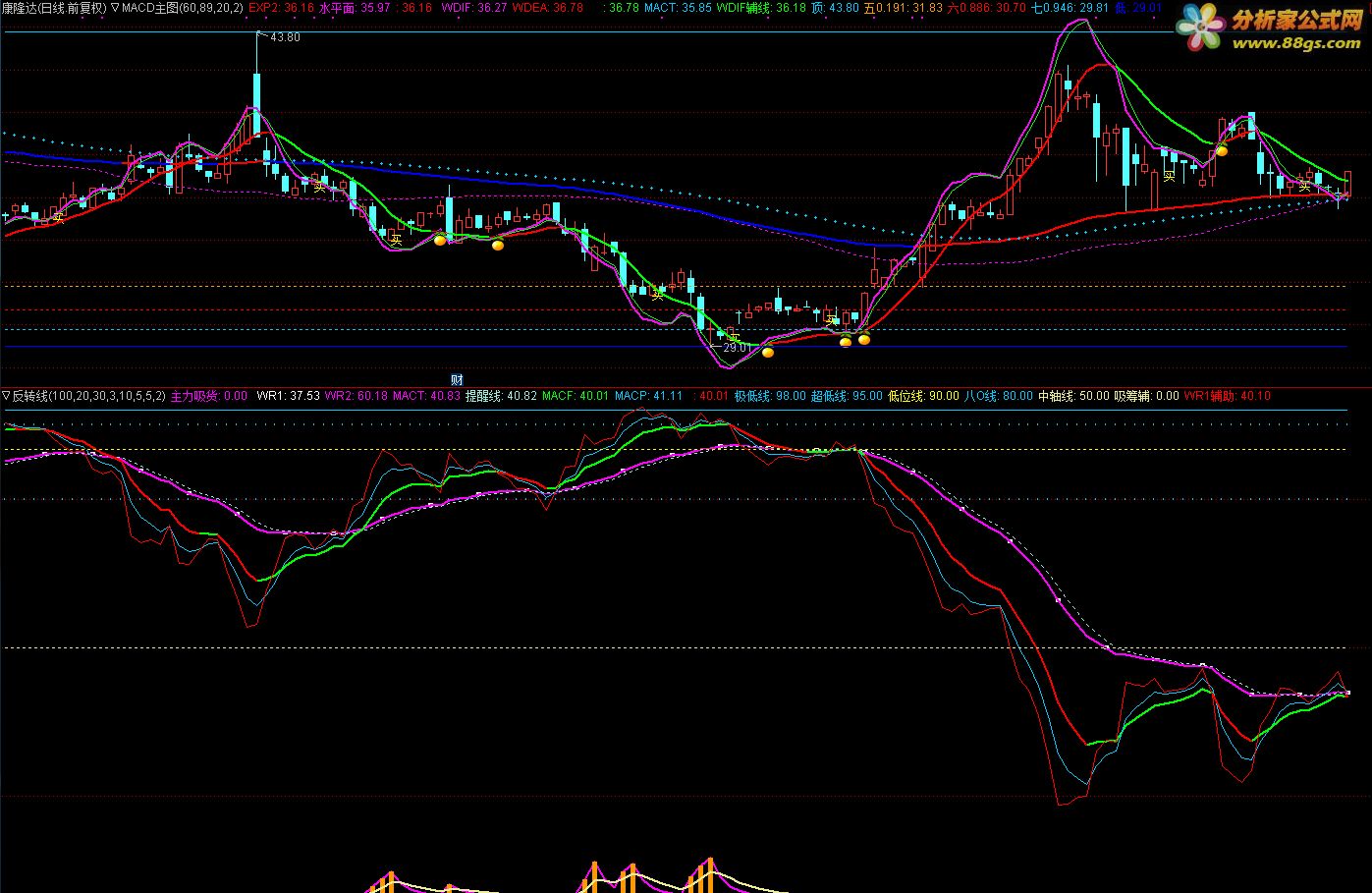Click the 主力吸货: 0.00 readout

click(x=209, y=396)
